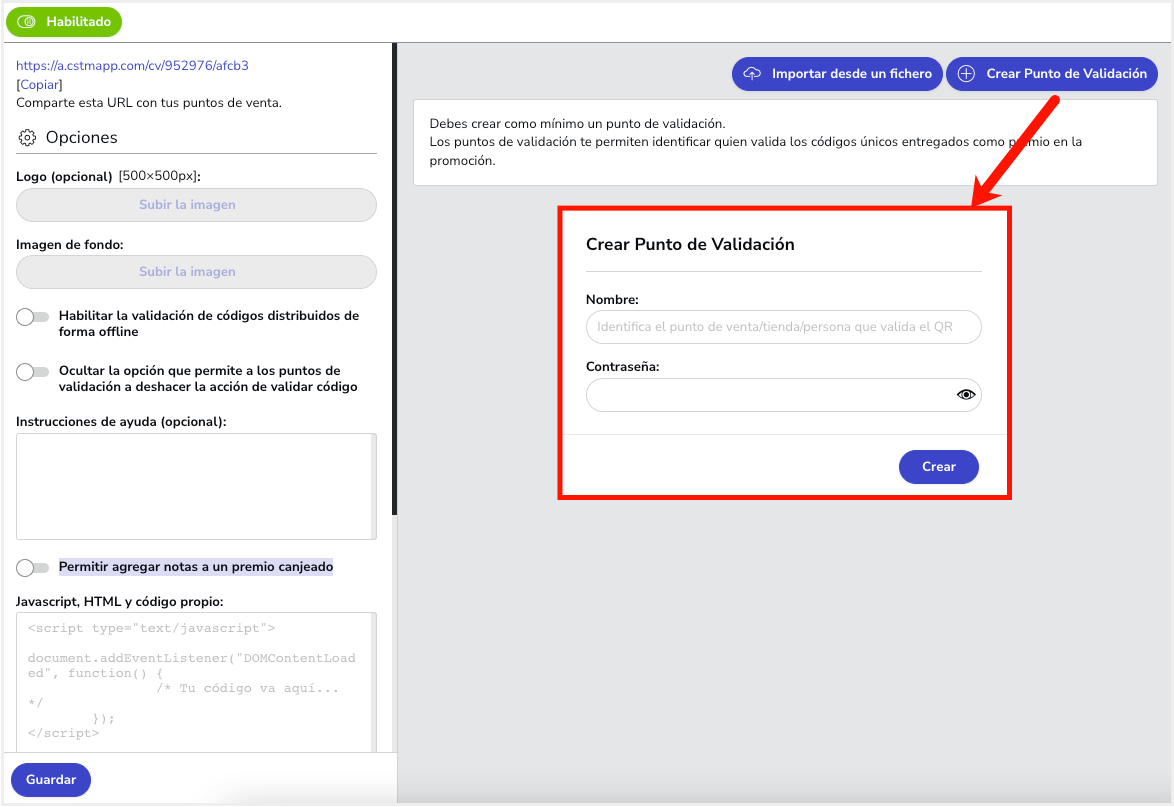
Task: Click the Opciones gear icon
Action: click(x=27, y=138)
